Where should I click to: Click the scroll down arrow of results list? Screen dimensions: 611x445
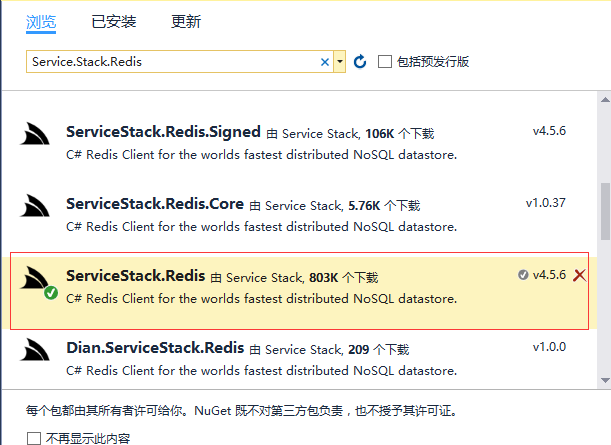[605, 380]
